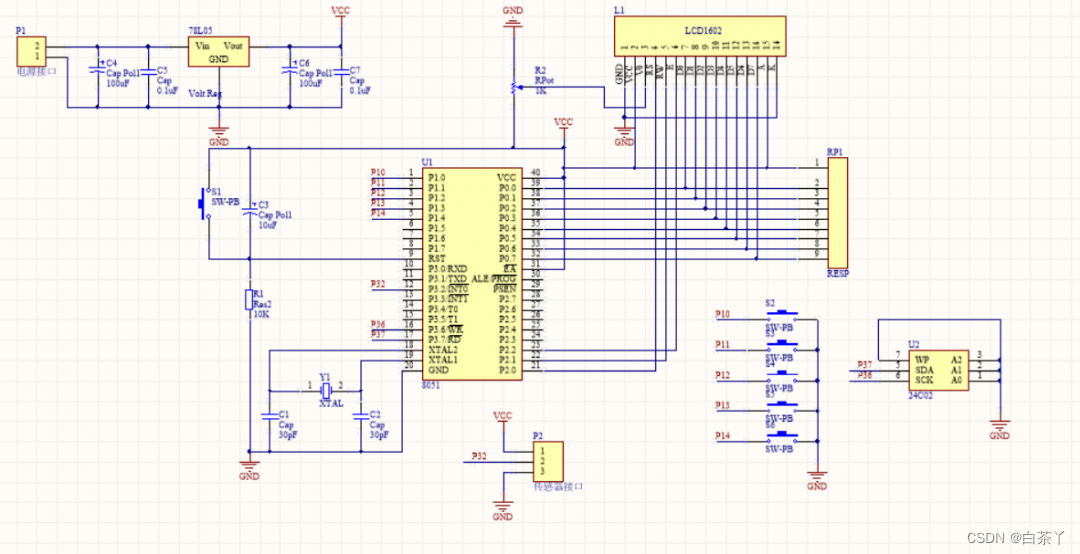Select the P1 power connector
The height and width of the screenshot is (554, 1080).
point(35,50)
